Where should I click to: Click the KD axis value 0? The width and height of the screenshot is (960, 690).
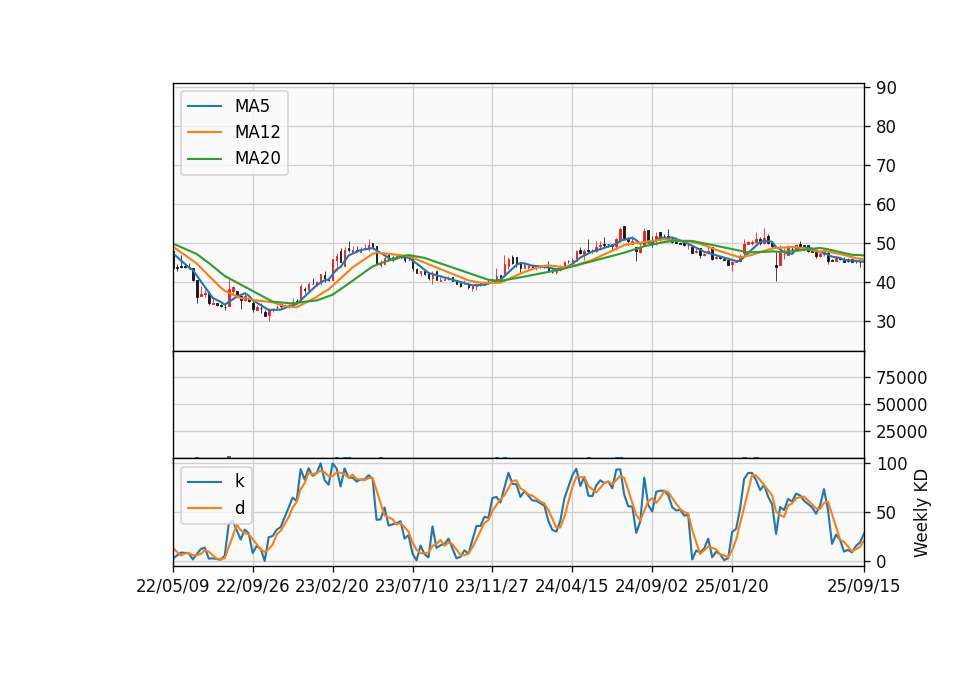(881, 561)
